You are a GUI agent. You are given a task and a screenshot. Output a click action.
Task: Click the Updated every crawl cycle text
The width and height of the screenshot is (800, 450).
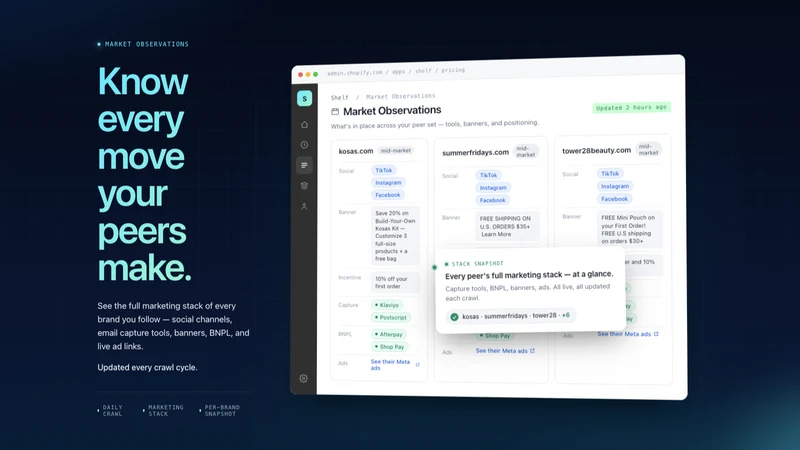pos(147,367)
